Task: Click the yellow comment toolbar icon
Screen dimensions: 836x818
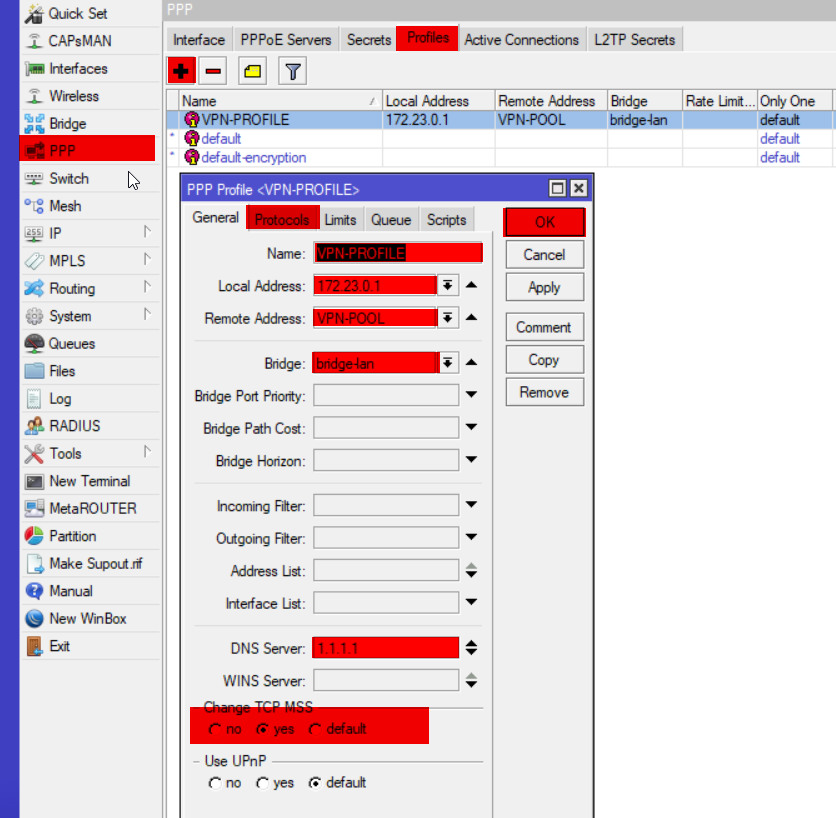Action: click(253, 71)
